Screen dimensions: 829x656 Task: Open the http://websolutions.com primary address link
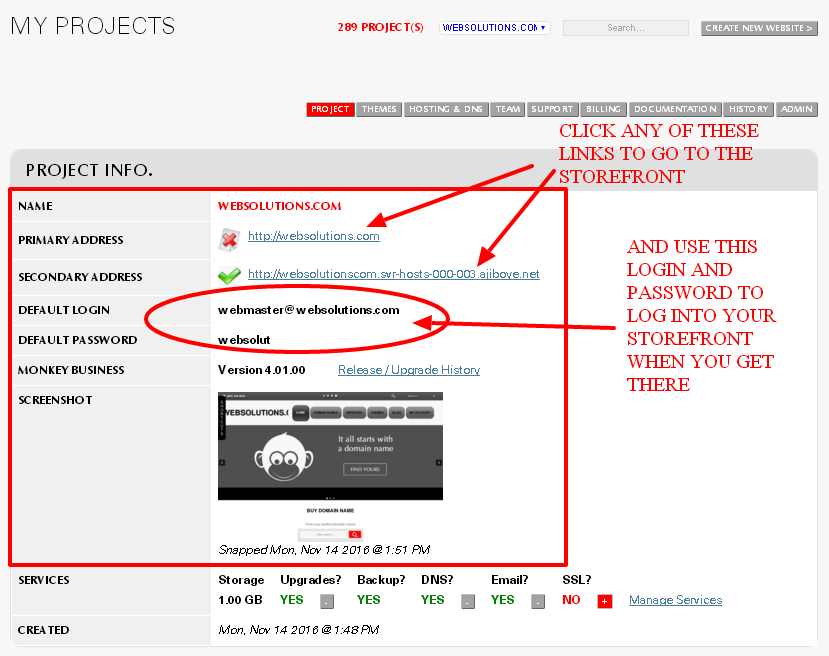pos(314,236)
